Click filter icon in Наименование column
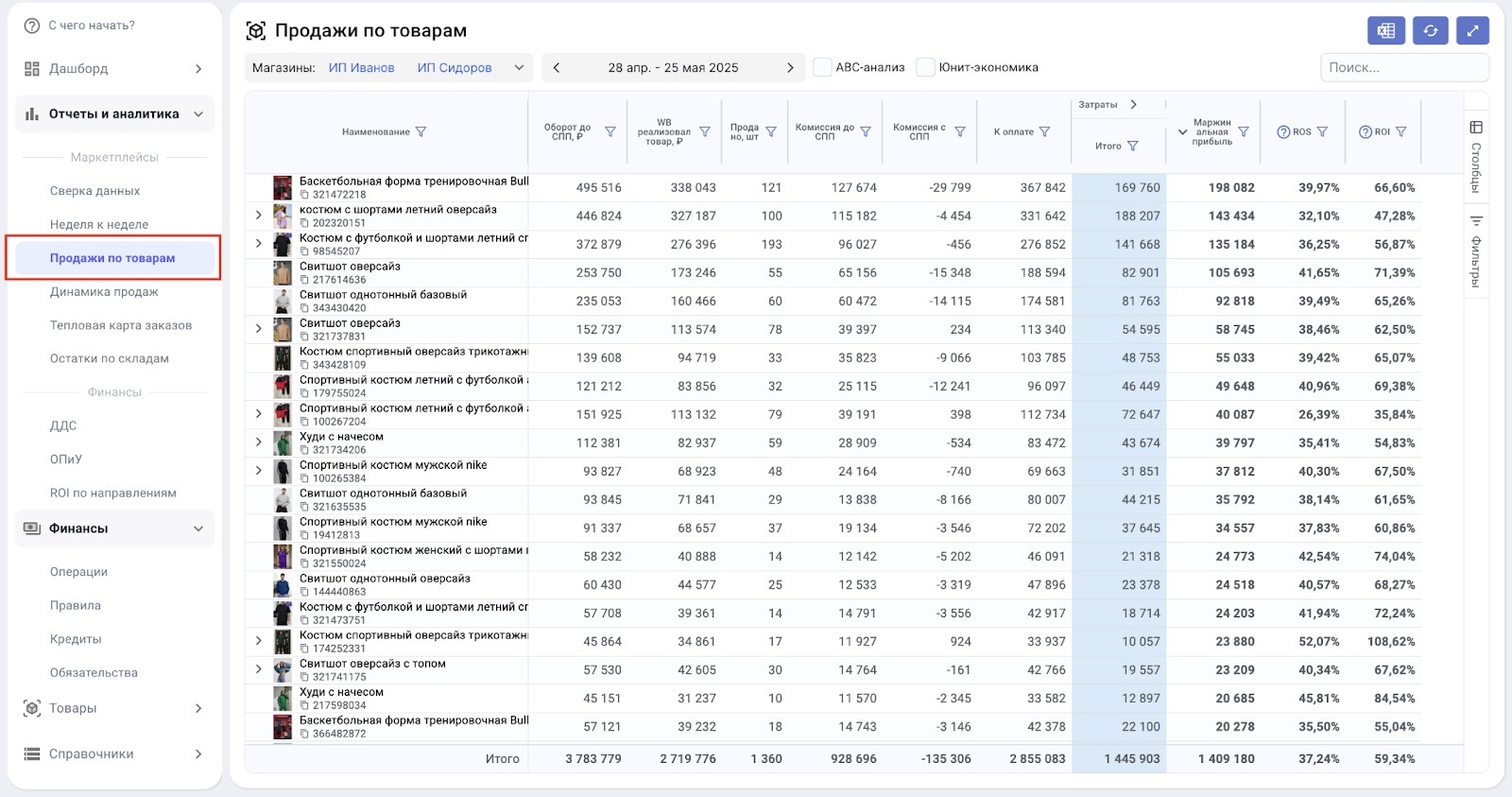The width and height of the screenshot is (1512, 797). (x=421, y=132)
